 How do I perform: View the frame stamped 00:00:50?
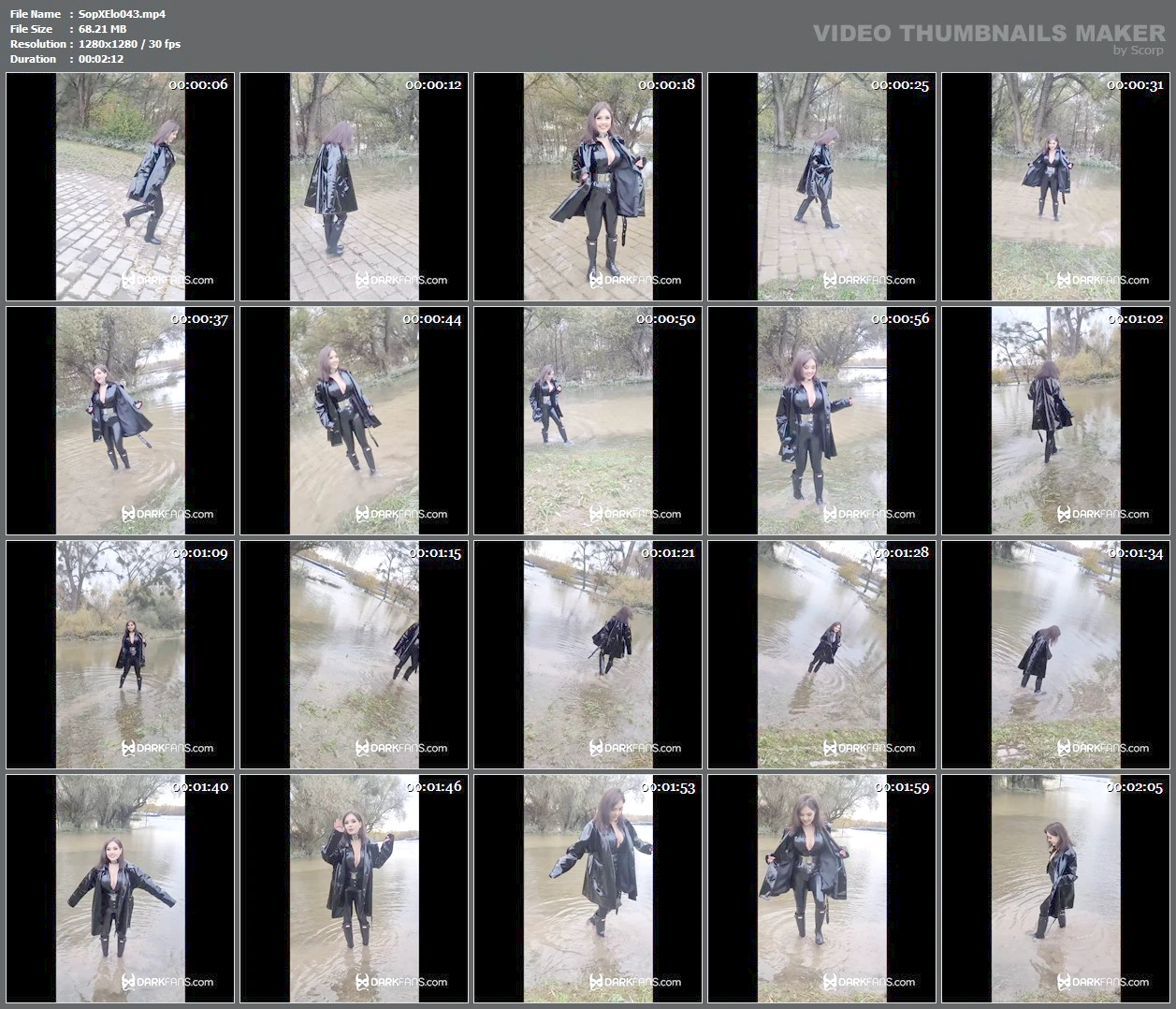pyautogui.click(x=588, y=421)
